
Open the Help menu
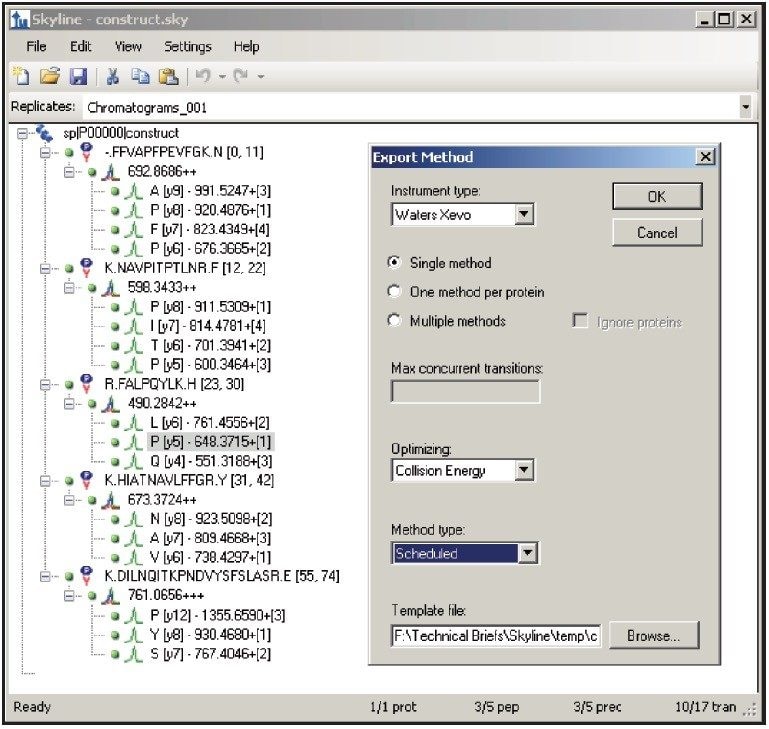click(247, 46)
